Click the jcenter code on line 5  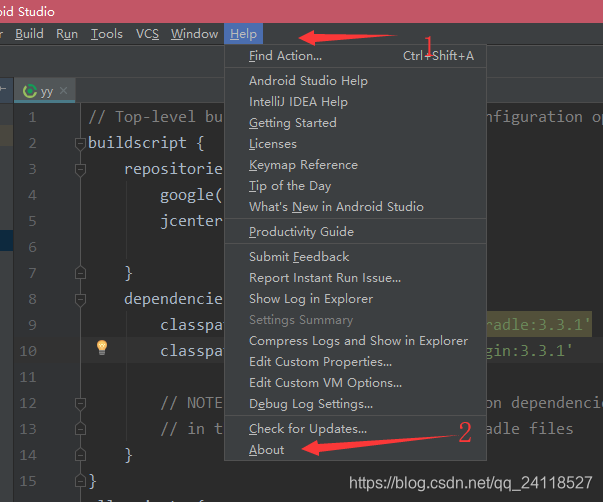[x=191, y=221]
